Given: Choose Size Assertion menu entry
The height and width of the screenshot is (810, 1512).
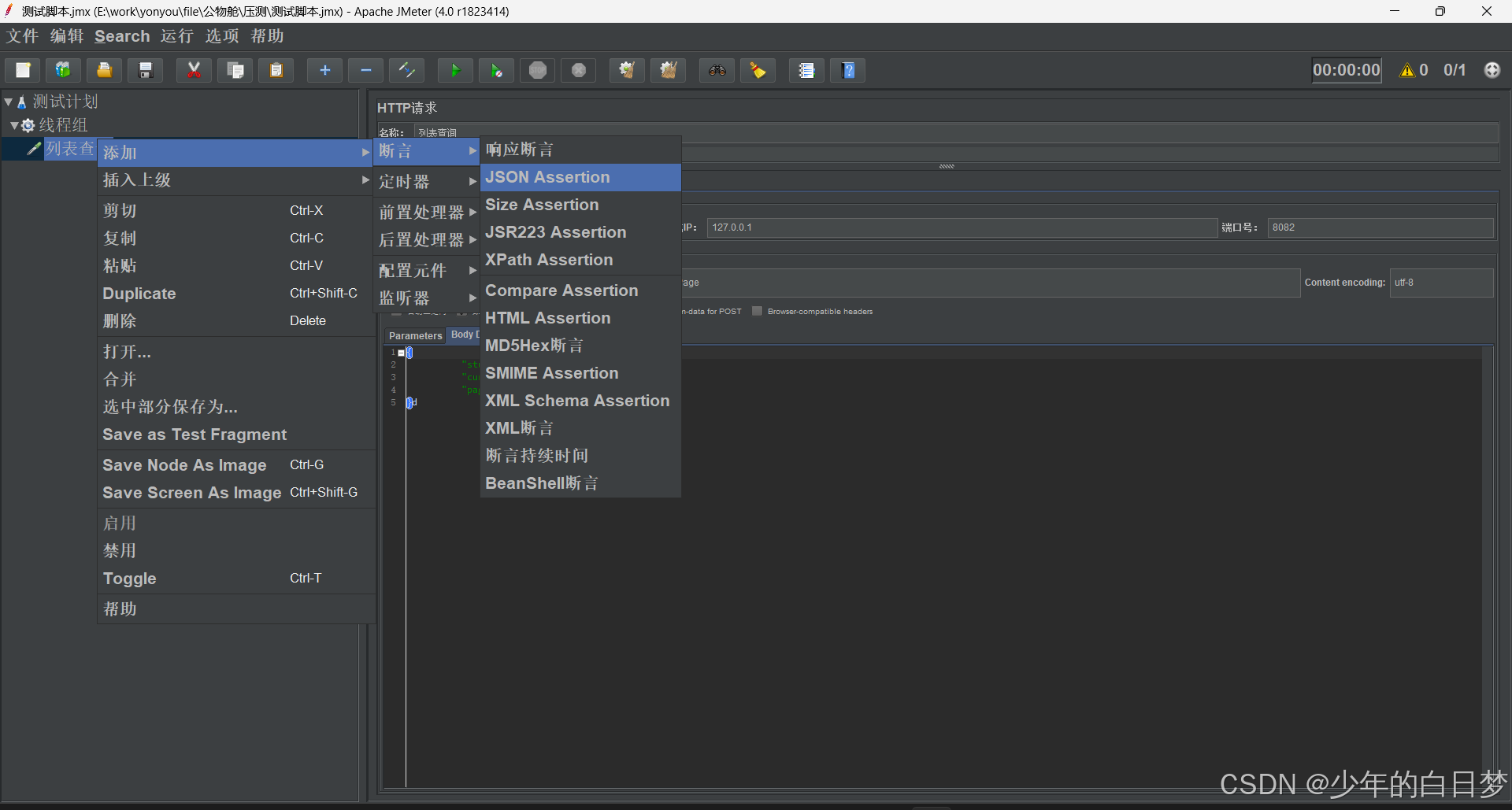Looking at the screenshot, I should (580, 205).
